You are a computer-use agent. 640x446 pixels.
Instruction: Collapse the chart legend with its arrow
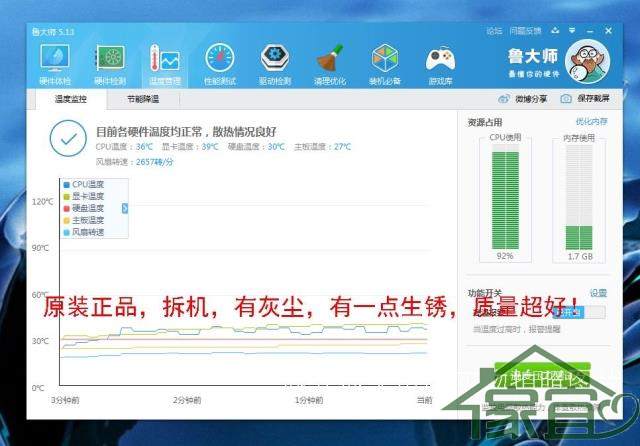(x=125, y=209)
